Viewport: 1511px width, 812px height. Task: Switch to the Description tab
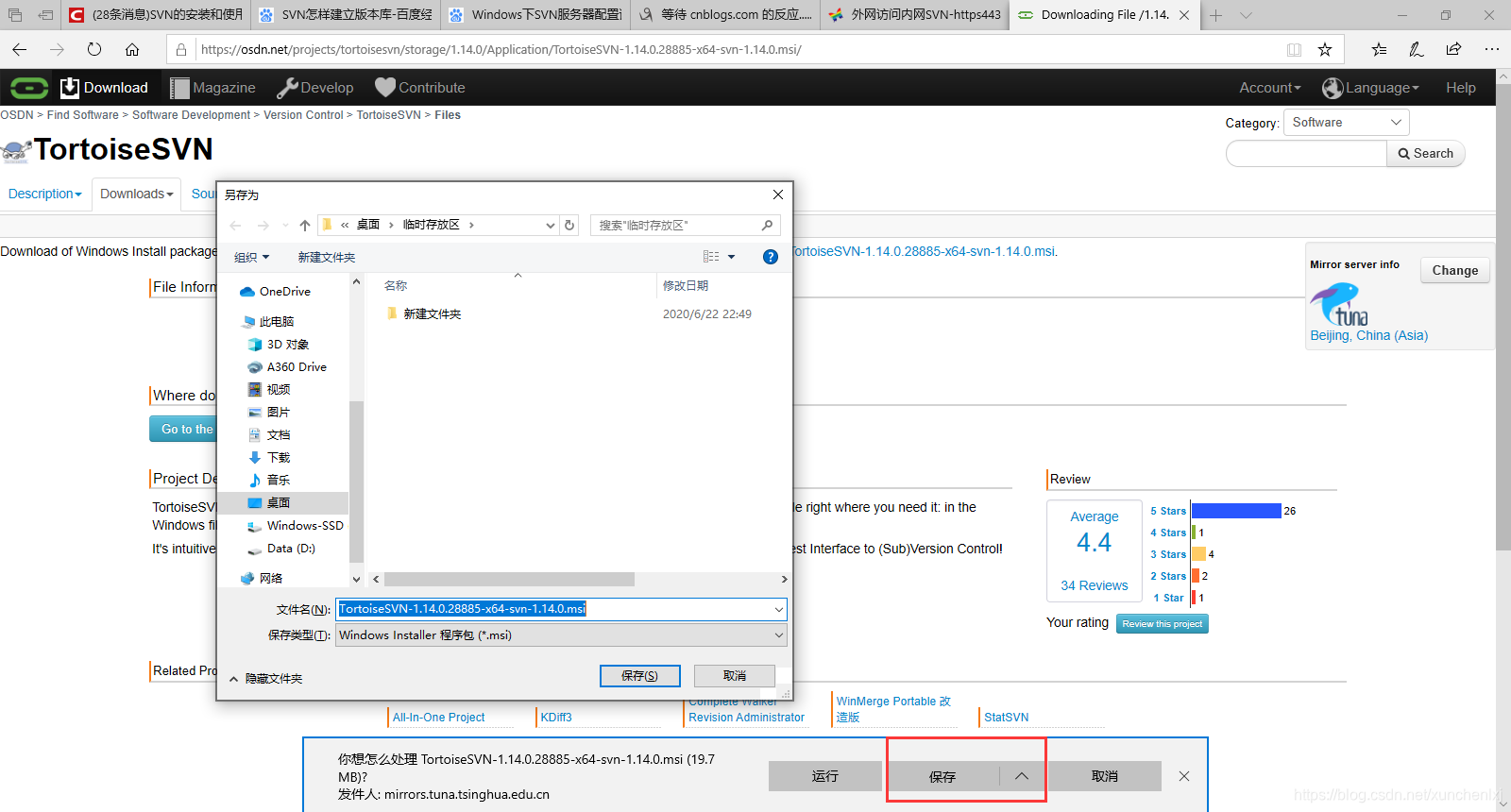pos(45,194)
